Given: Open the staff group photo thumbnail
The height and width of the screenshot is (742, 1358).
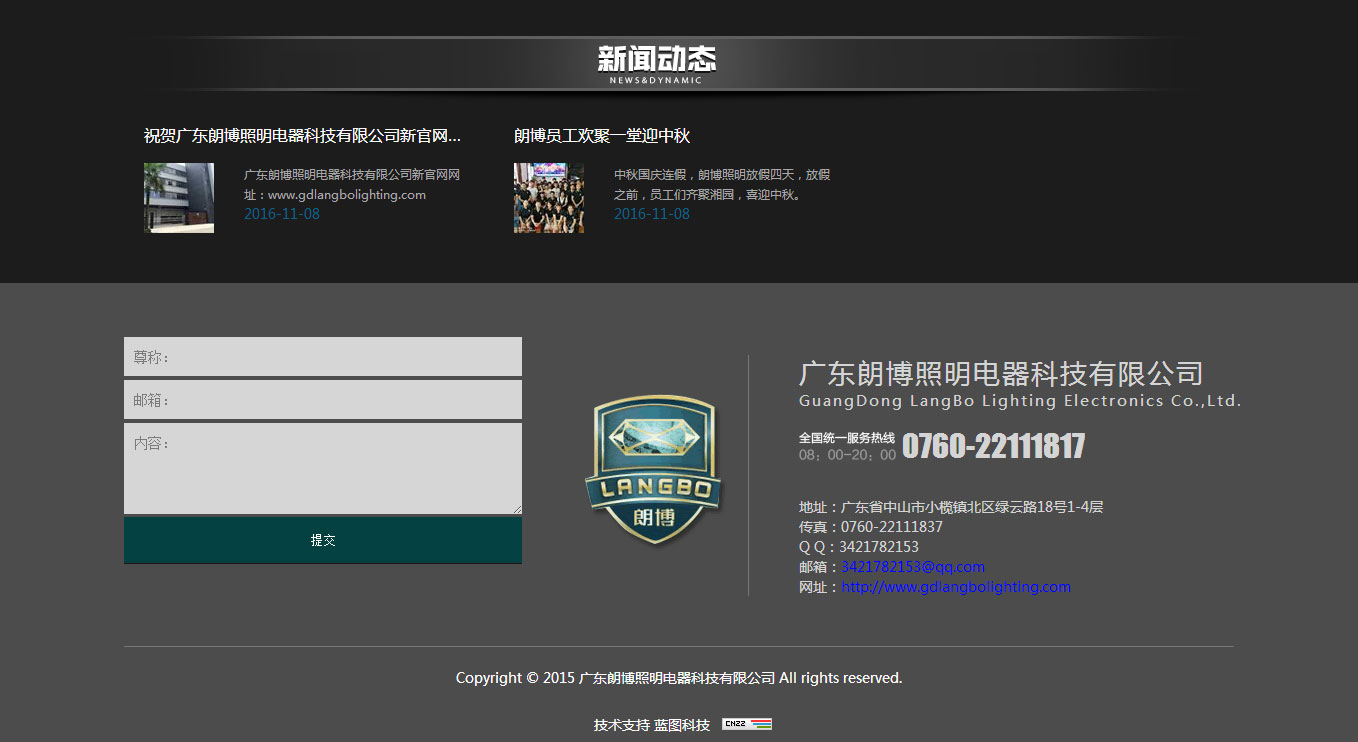Looking at the screenshot, I should click(x=549, y=198).
